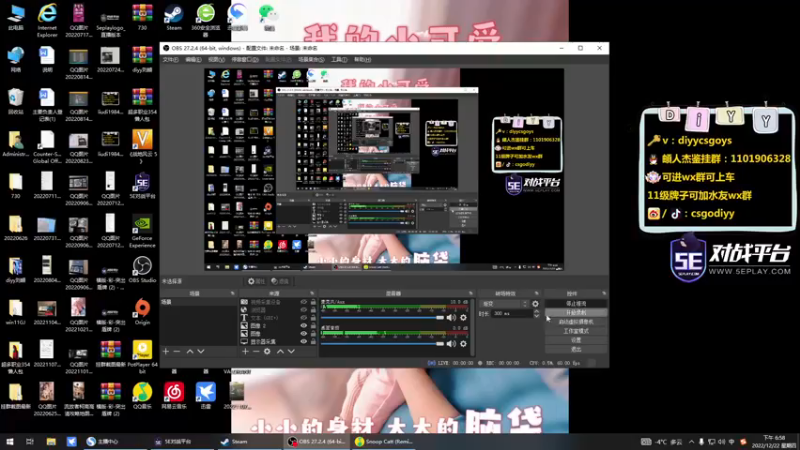Open the GeForce Experience desktop icon
The height and width of the screenshot is (450, 800).
142,232
